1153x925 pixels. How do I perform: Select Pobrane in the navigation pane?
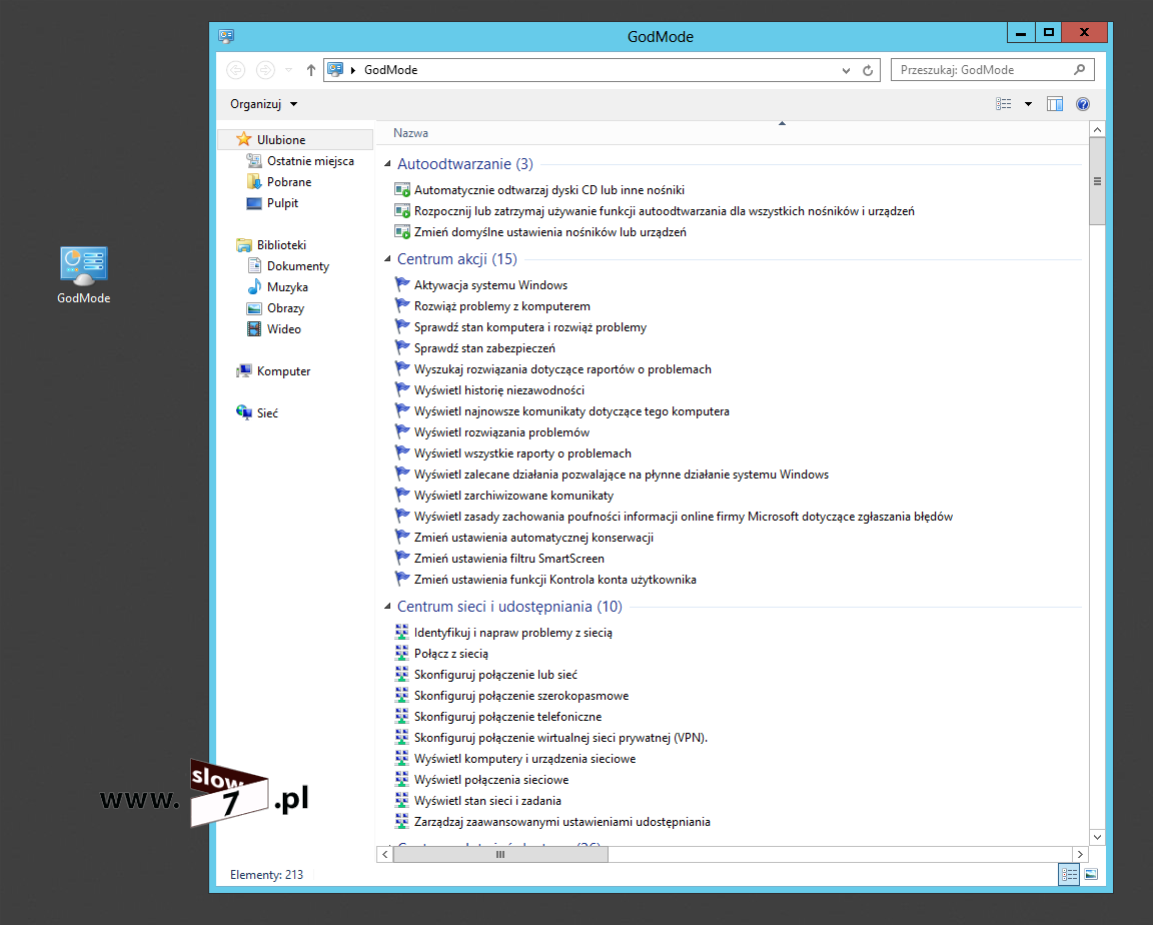click(x=289, y=182)
